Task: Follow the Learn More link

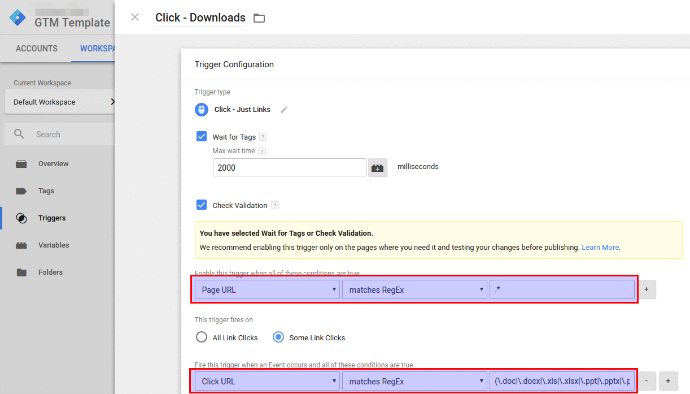Action: pyautogui.click(x=600, y=247)
